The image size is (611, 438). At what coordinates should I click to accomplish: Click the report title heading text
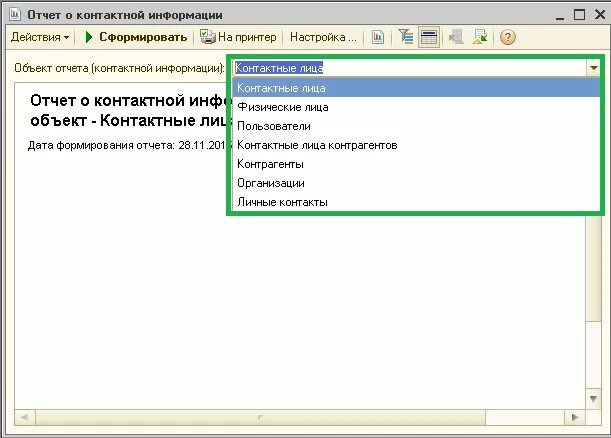[131, 111]
